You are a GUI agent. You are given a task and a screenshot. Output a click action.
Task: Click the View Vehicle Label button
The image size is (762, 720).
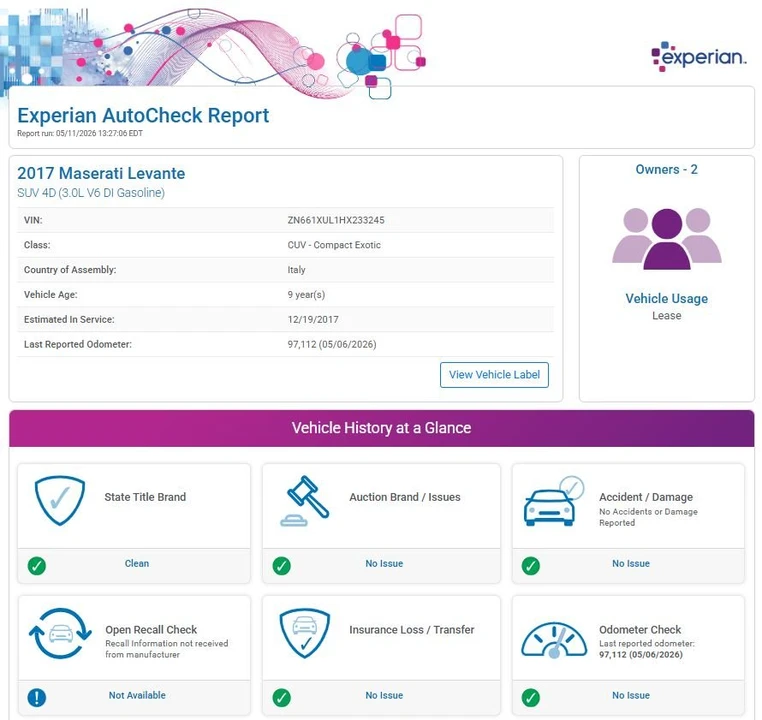[494, 375]
